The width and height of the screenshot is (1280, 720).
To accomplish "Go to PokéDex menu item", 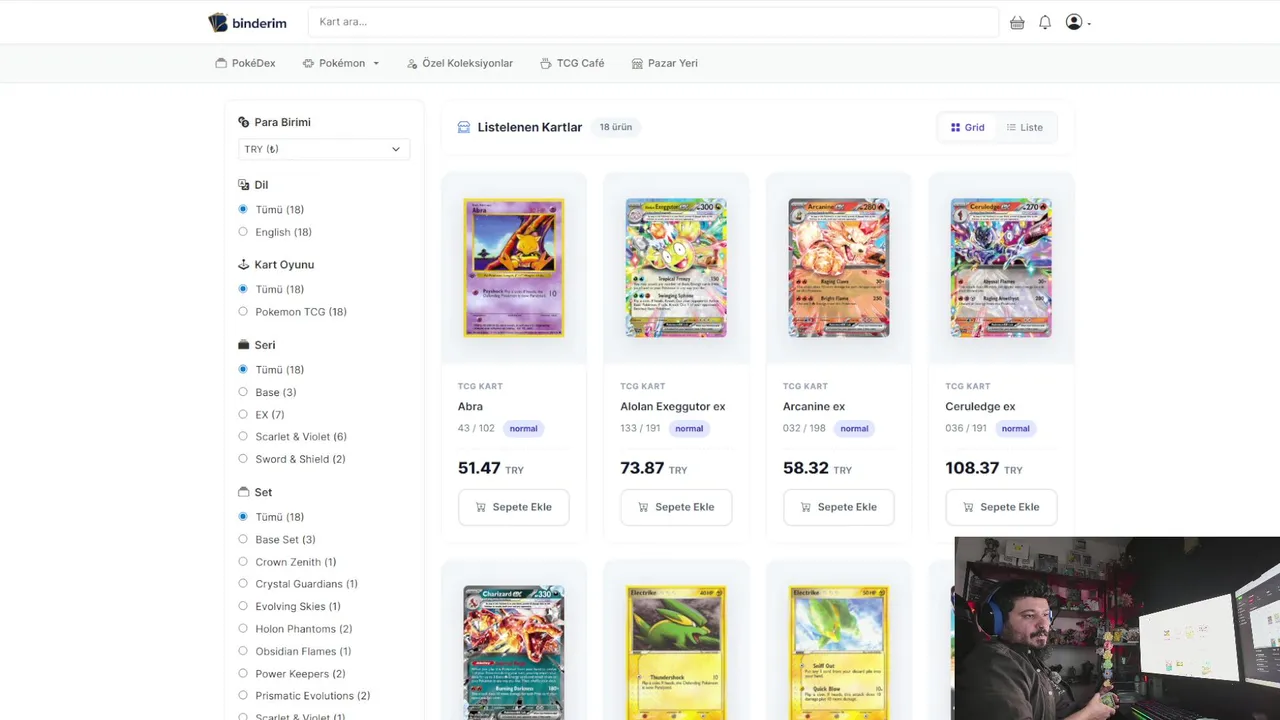I will (x=245, y=63).
